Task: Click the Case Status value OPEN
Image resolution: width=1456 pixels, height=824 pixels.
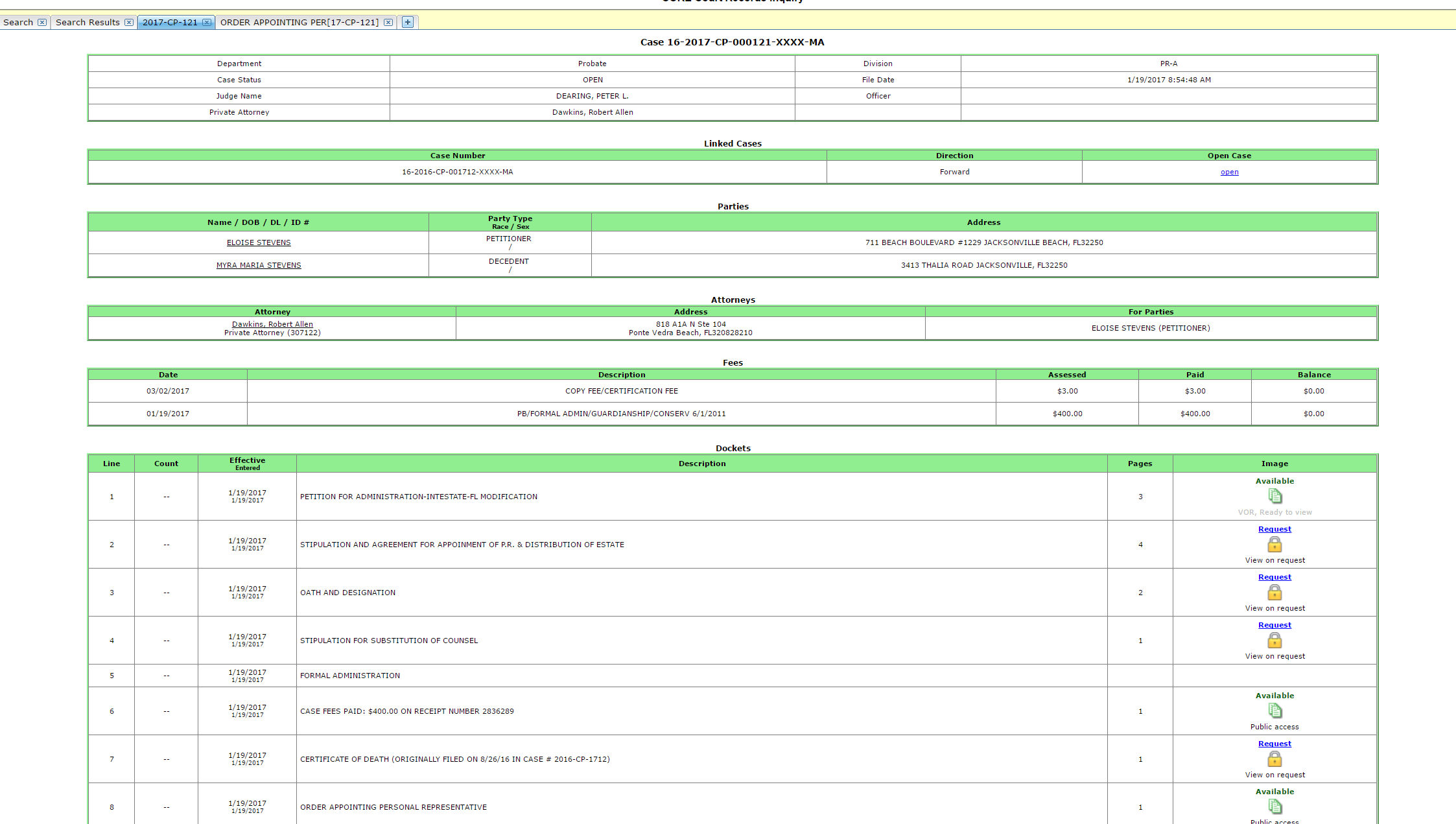Action: point(593,80)
